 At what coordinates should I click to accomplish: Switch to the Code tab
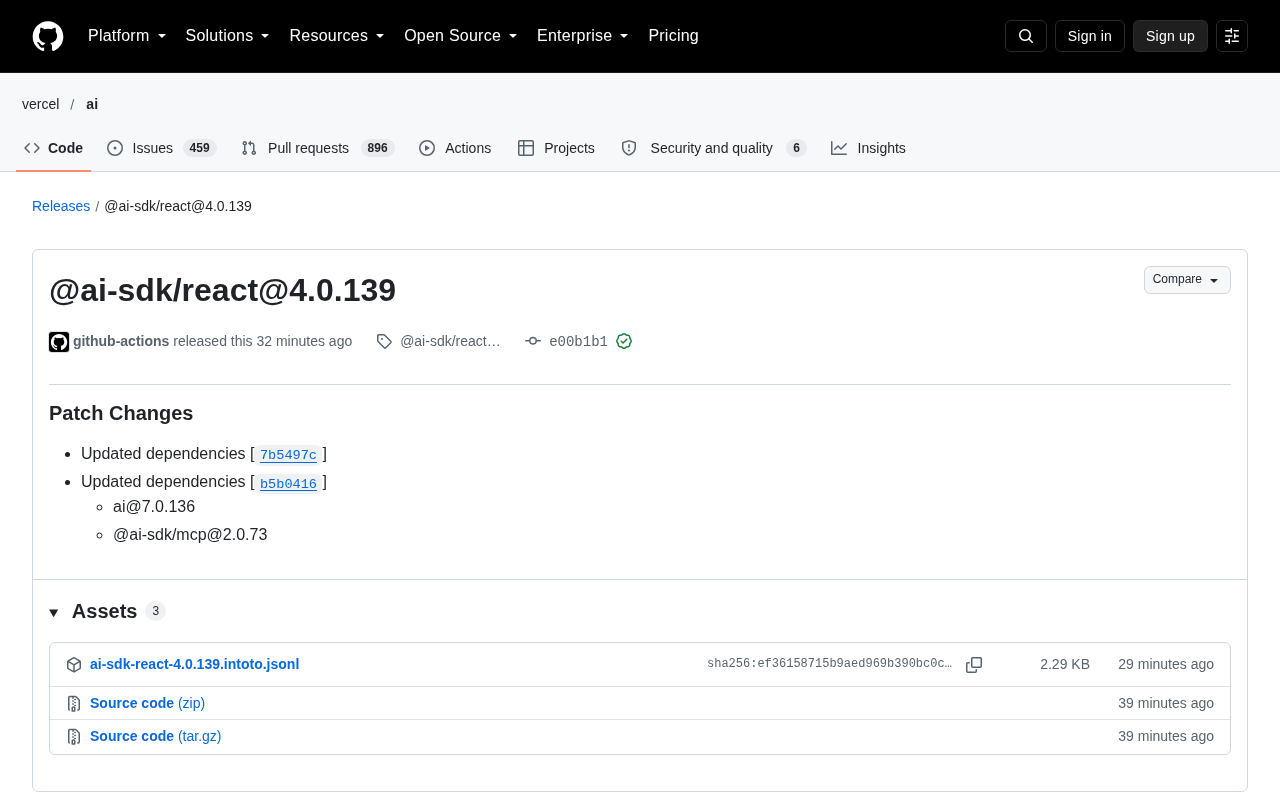pos(54,148)
